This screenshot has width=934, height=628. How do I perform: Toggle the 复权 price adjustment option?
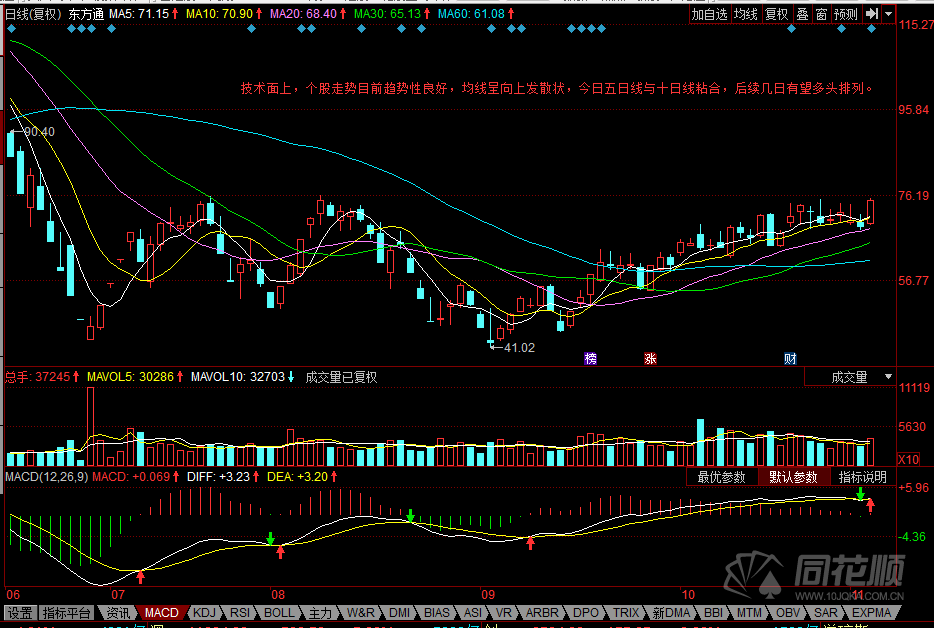click(776, 14)
